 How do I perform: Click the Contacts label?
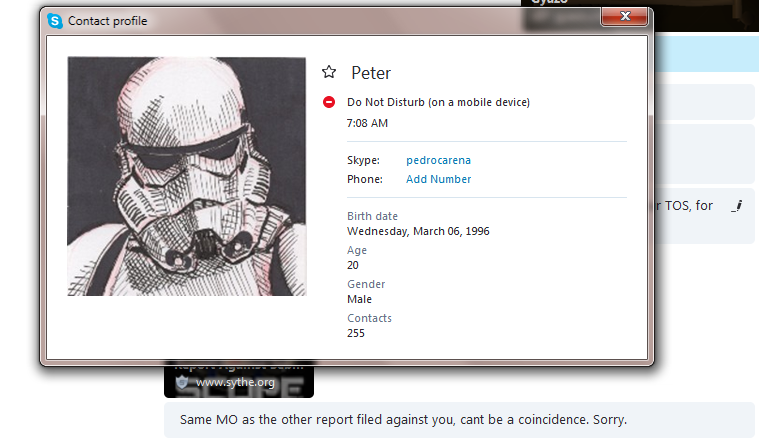369,318
